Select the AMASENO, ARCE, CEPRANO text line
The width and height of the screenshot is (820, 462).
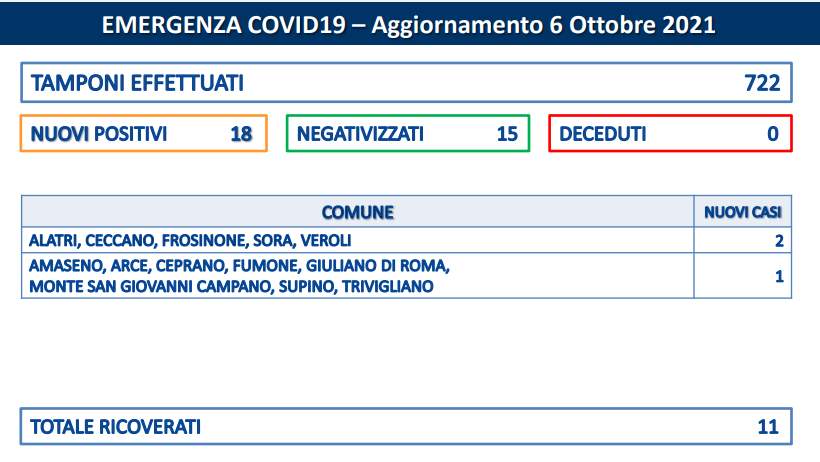click(x=239, y=266)
